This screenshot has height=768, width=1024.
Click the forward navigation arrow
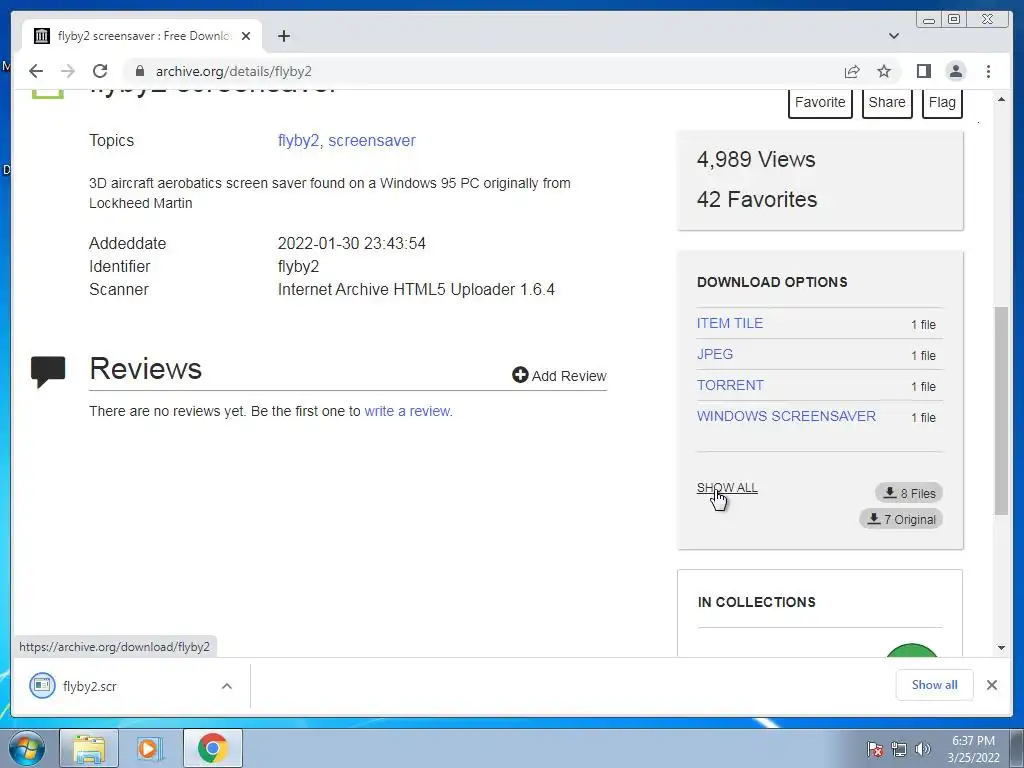click(68, 71)
